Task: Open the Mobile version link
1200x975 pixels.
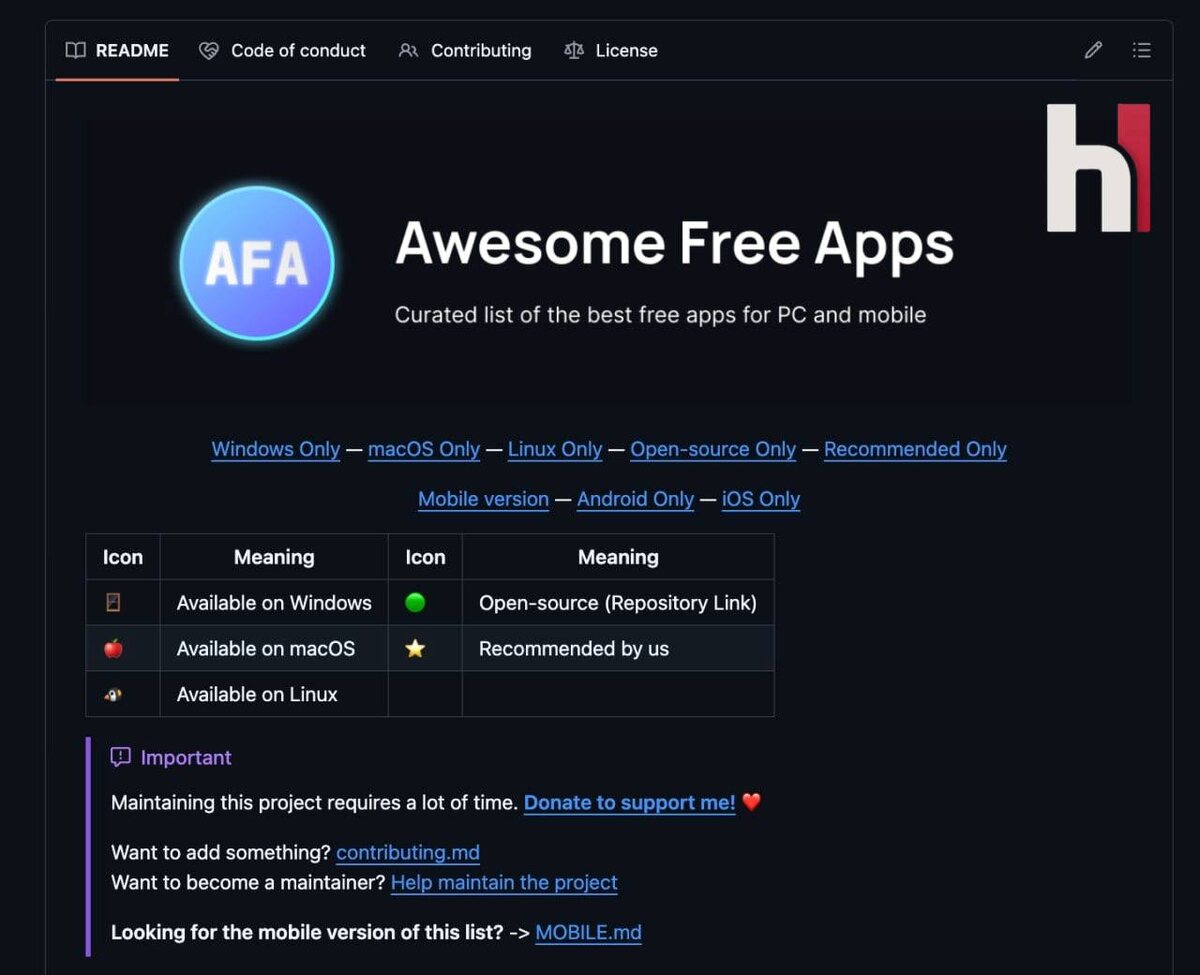Action: click(483, 499)
